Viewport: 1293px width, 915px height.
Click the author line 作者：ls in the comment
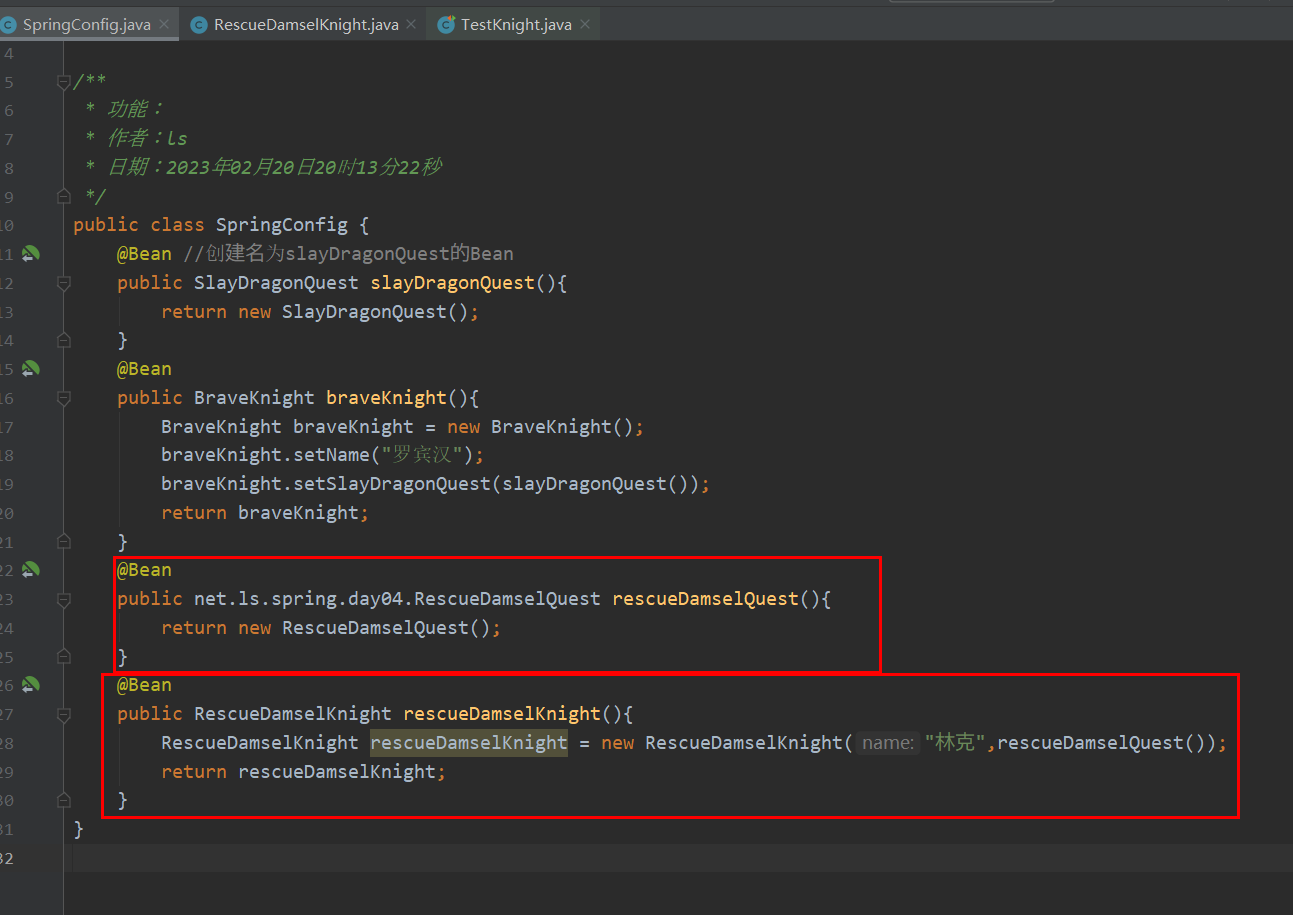137,139
